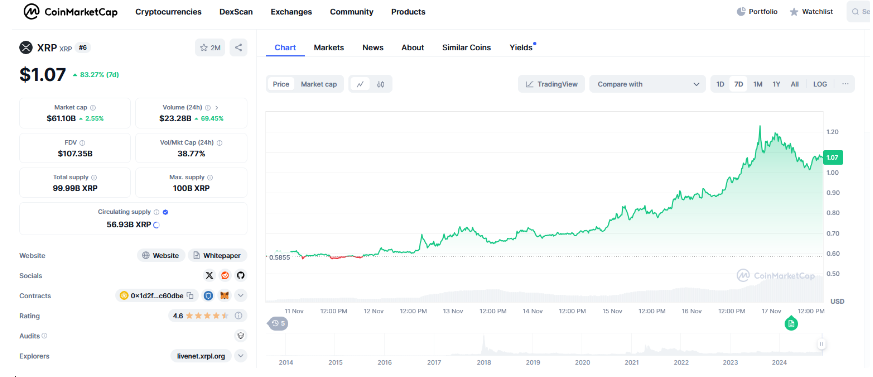Switch to the News tab

pyautogui.click(x=372, y=47)
